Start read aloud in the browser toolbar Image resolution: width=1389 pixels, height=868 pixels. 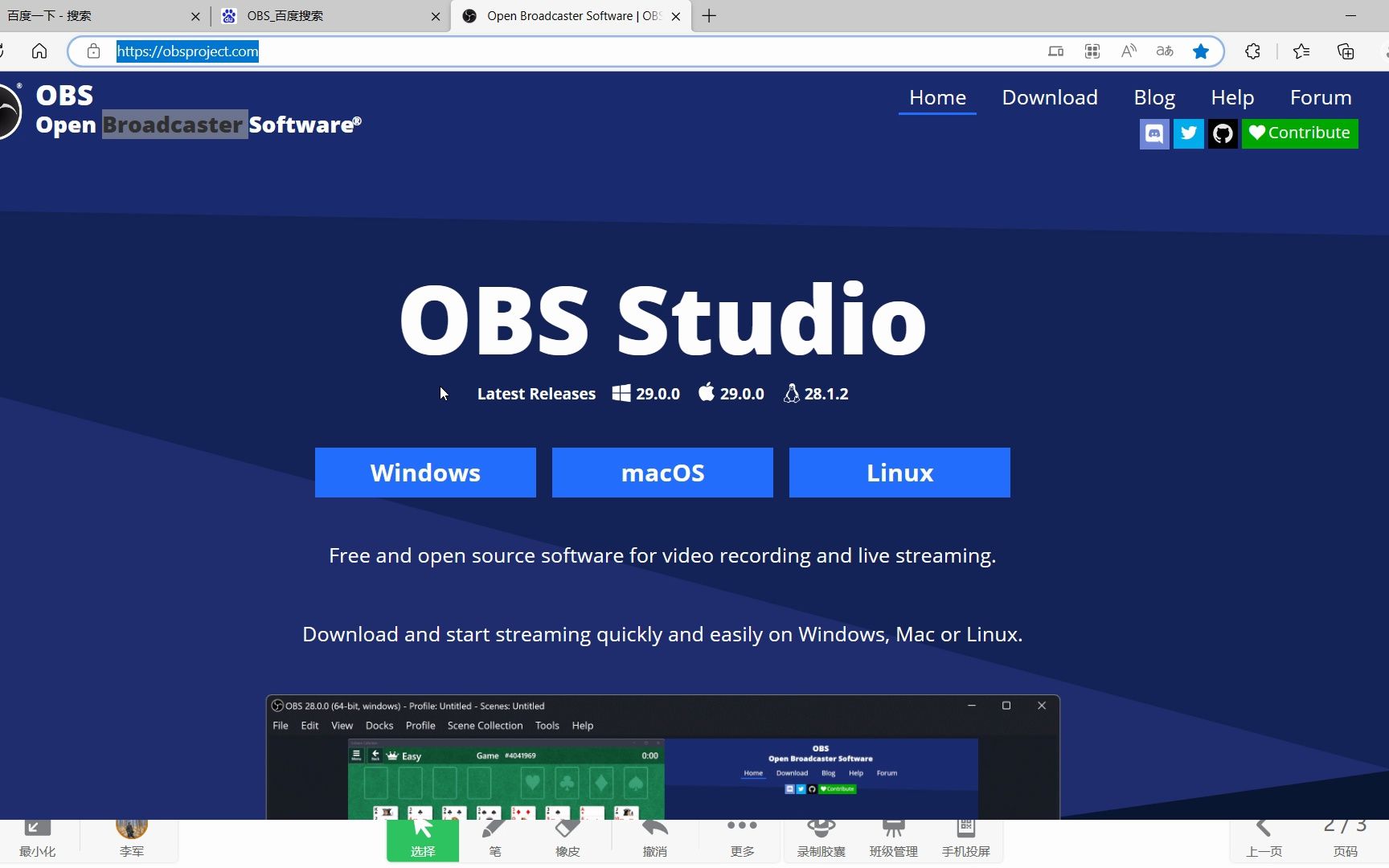(x=1128, y=51)
